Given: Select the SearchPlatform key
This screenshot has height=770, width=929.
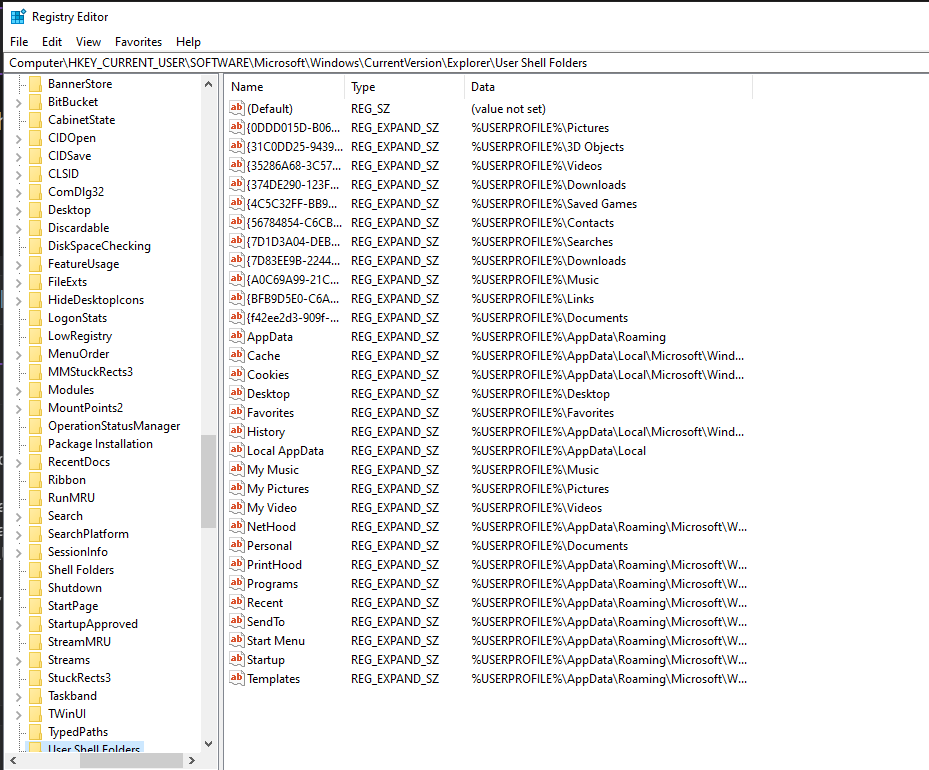Looking at the screenshot, I should 88,534.
